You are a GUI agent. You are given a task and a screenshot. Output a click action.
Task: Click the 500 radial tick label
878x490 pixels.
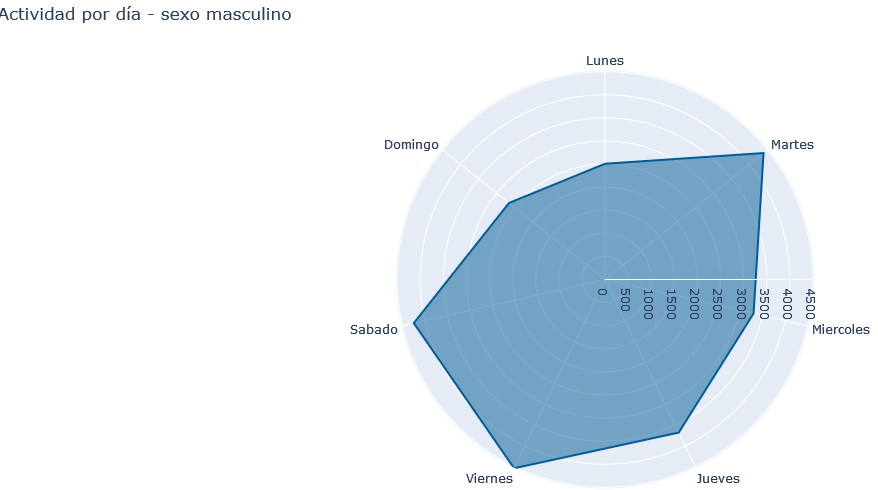625,300
